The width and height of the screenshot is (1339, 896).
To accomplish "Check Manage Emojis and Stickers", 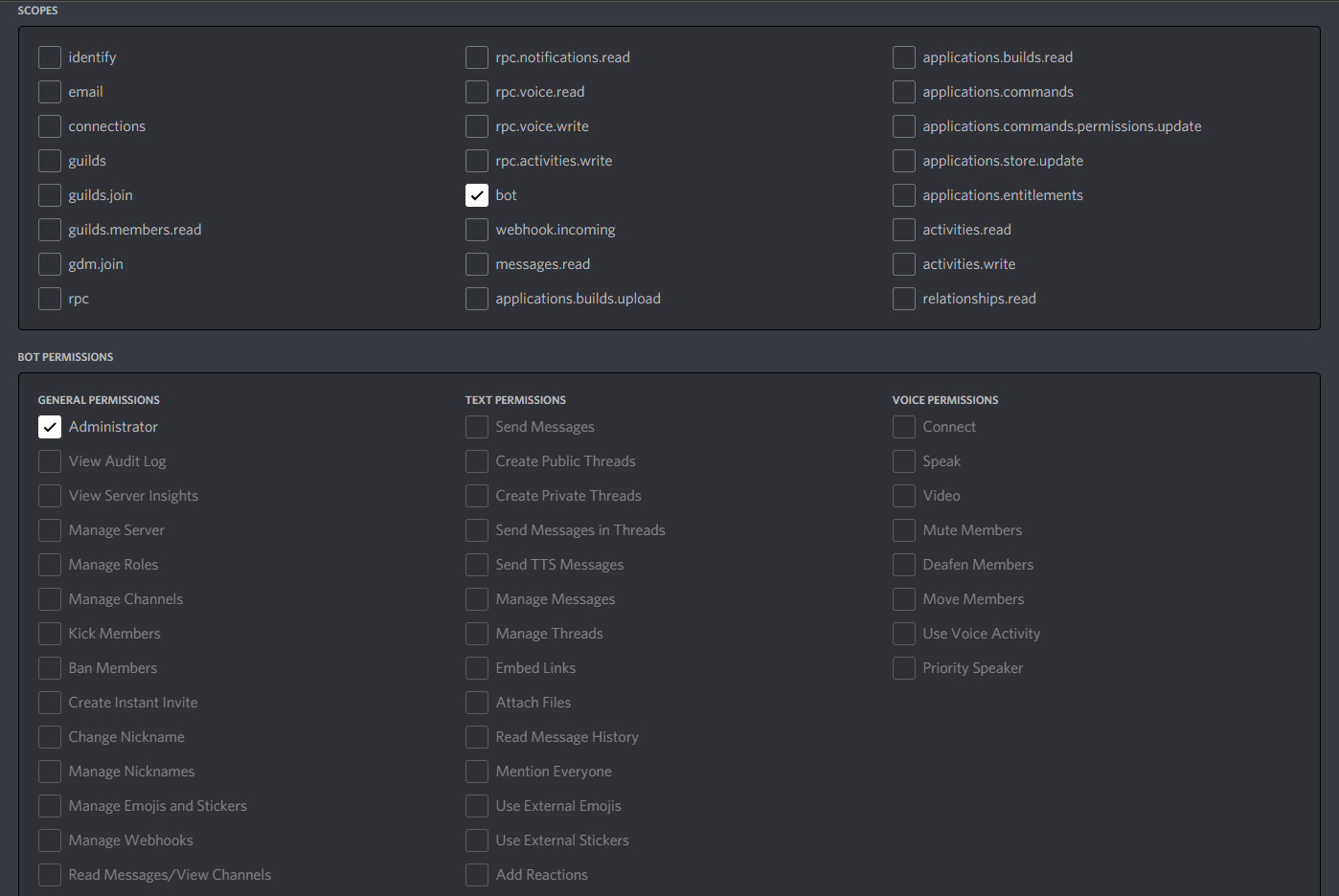I will (50, 806).
